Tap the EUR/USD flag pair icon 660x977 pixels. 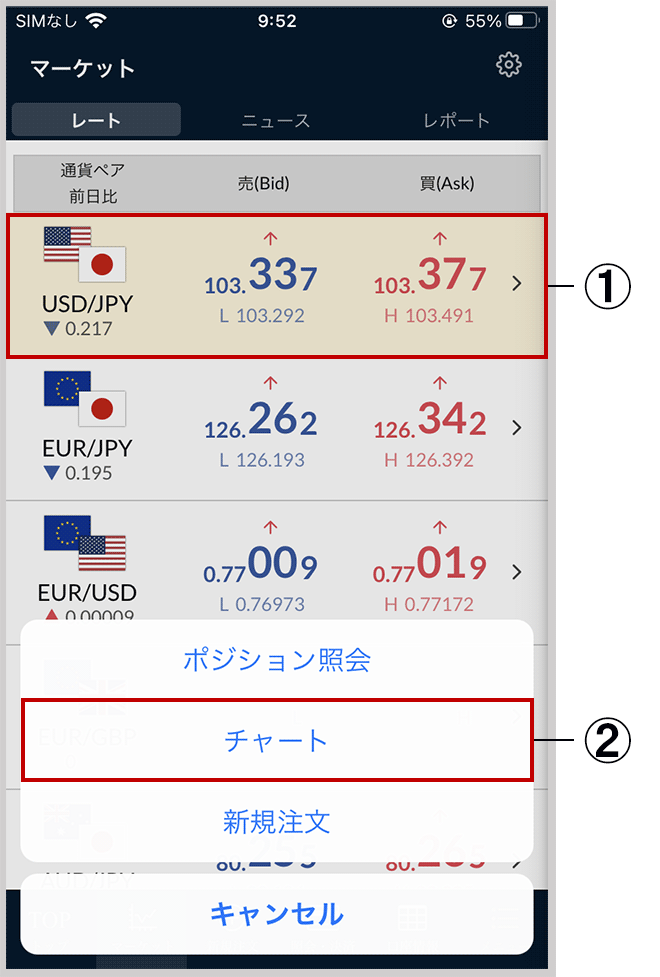[x=85, y=543]
